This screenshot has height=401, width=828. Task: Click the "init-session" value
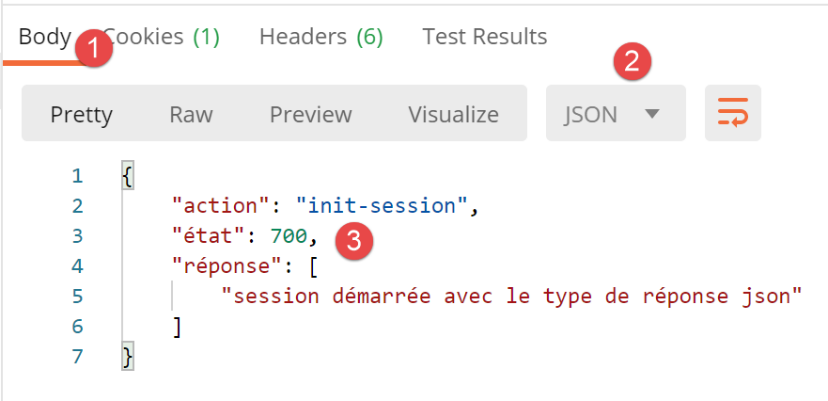(382, 207)
